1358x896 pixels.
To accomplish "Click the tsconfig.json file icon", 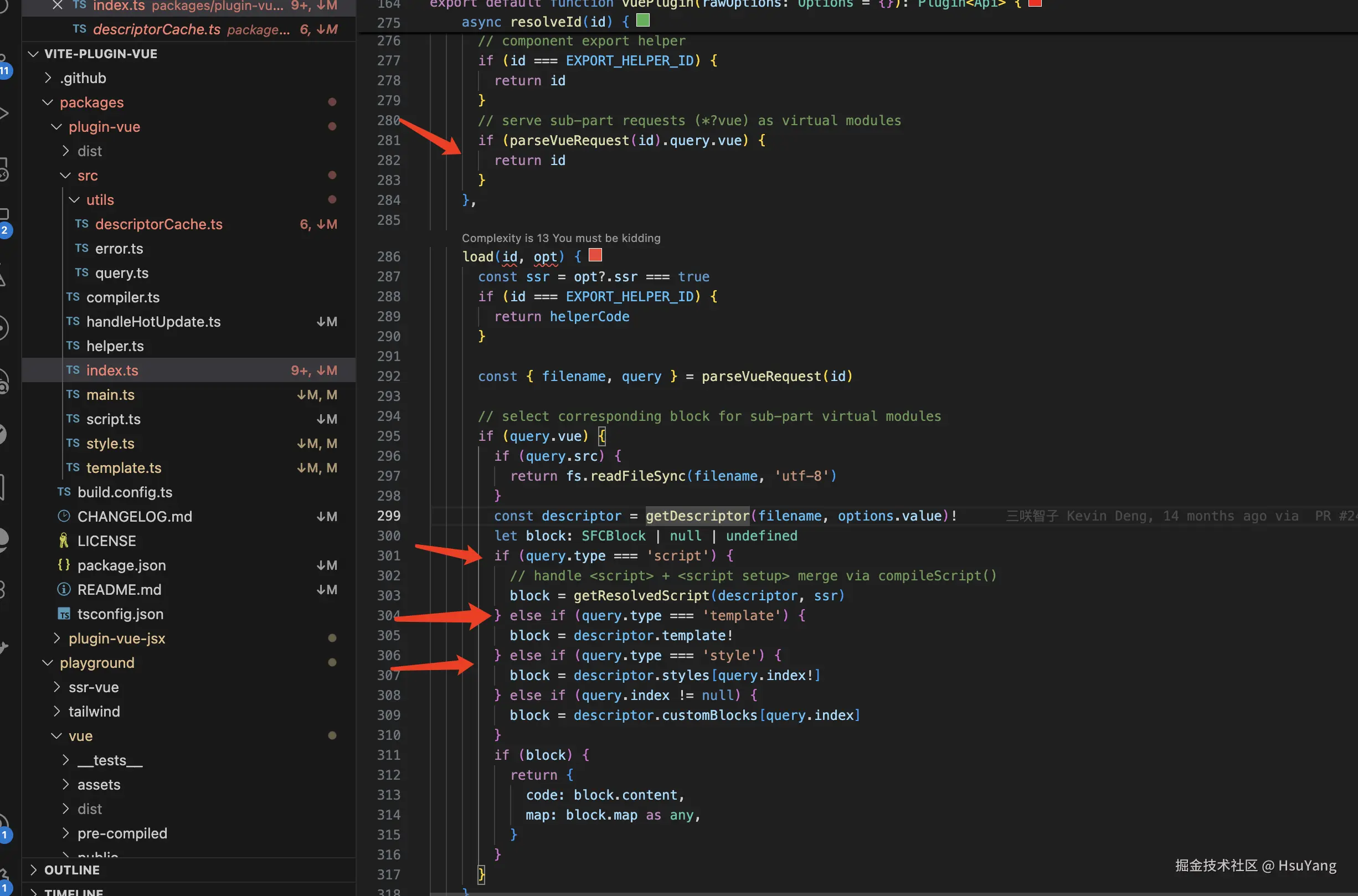I will [64, 614].
